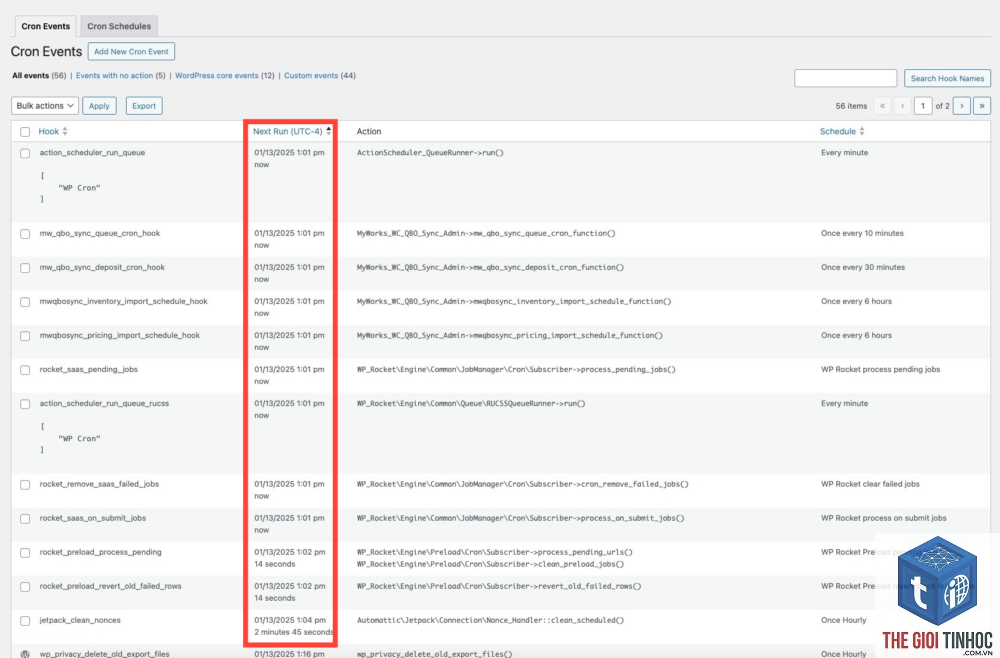Sort by Next Run (UTC-4) column
The image size is (1000, 658).
[288, 131]
